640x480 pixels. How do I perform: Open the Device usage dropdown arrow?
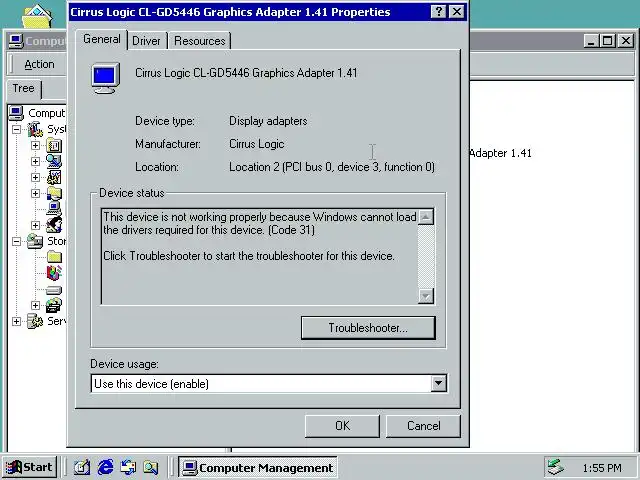point(438,383)
